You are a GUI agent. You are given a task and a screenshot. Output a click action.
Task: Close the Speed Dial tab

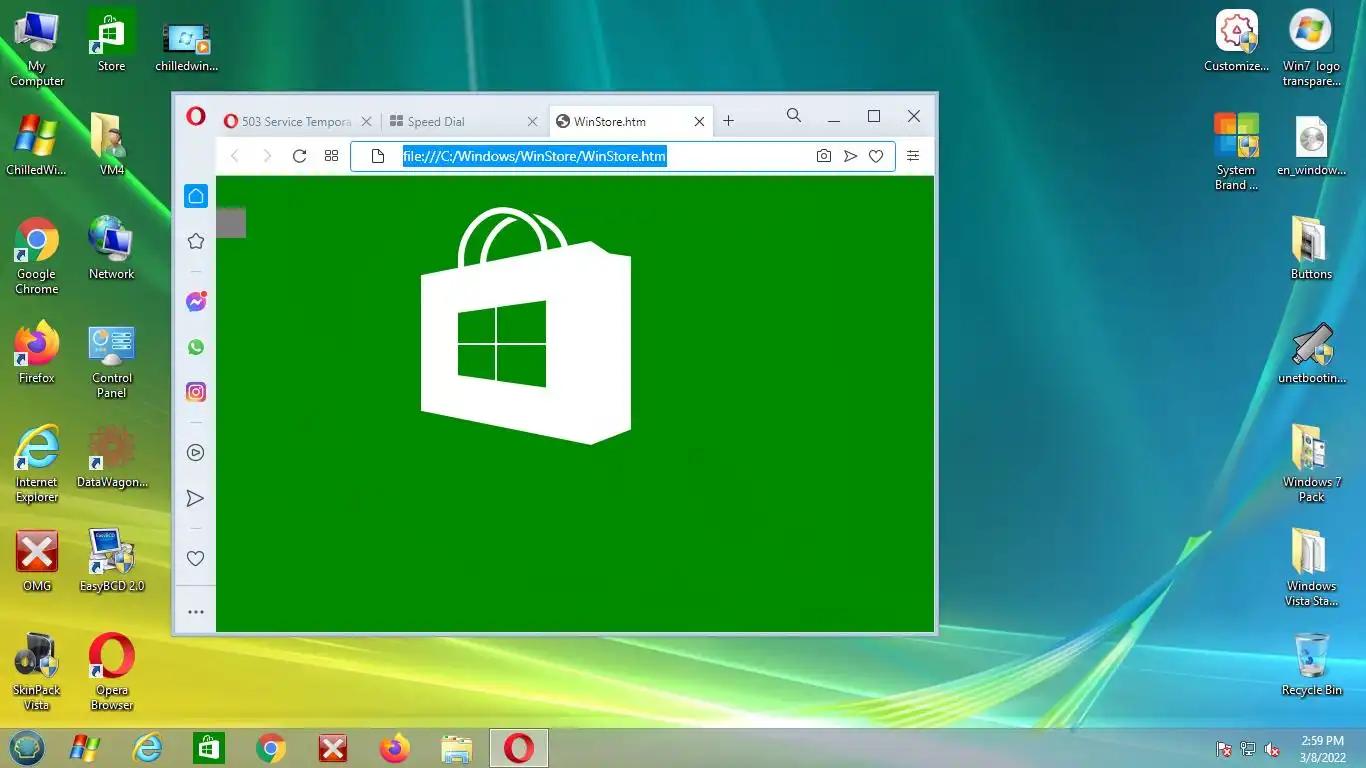pos(533,122)
